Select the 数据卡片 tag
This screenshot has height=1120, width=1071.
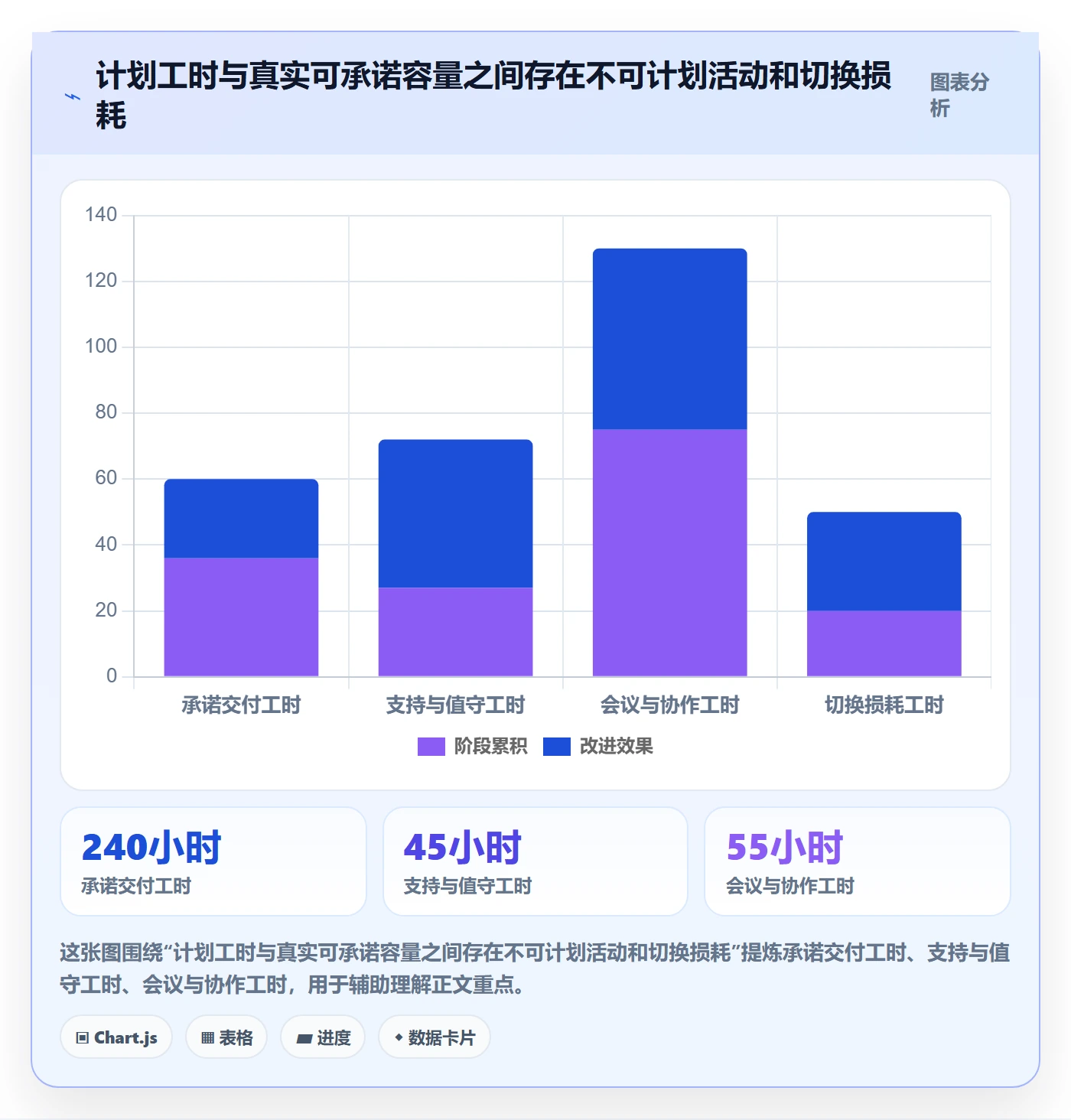coord(435,1037)
